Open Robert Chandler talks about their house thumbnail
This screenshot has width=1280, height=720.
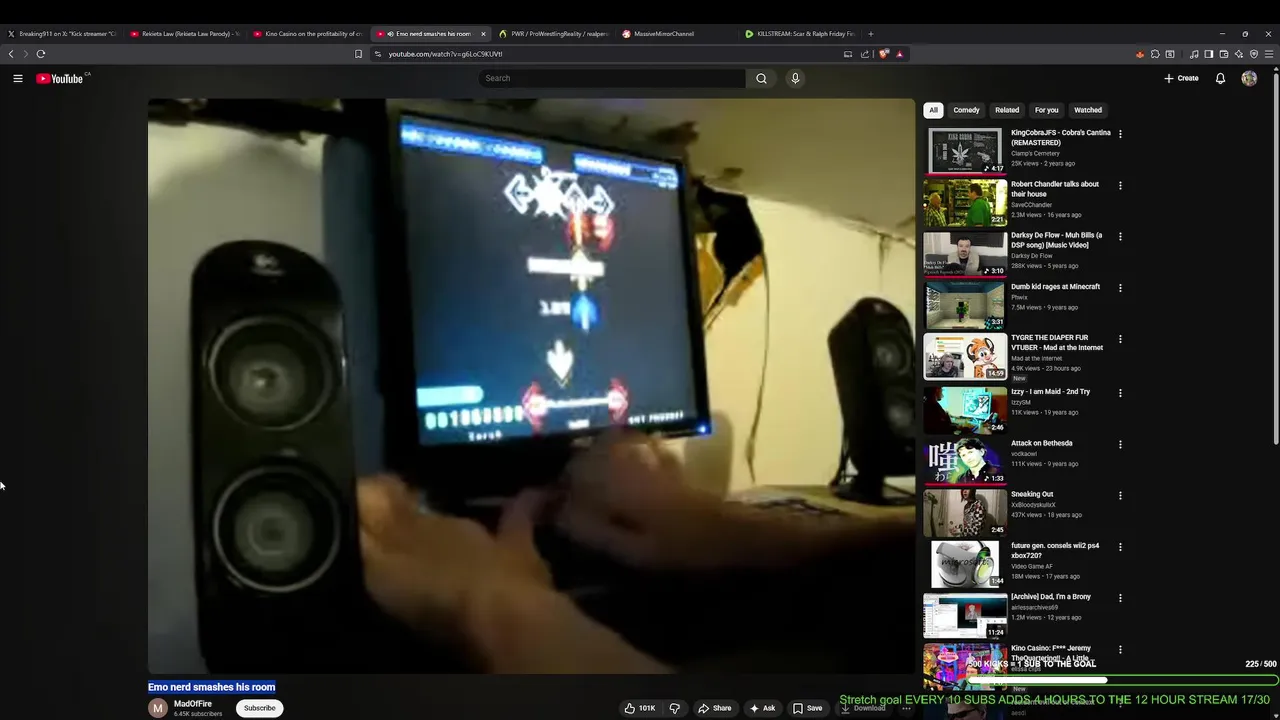965,202
